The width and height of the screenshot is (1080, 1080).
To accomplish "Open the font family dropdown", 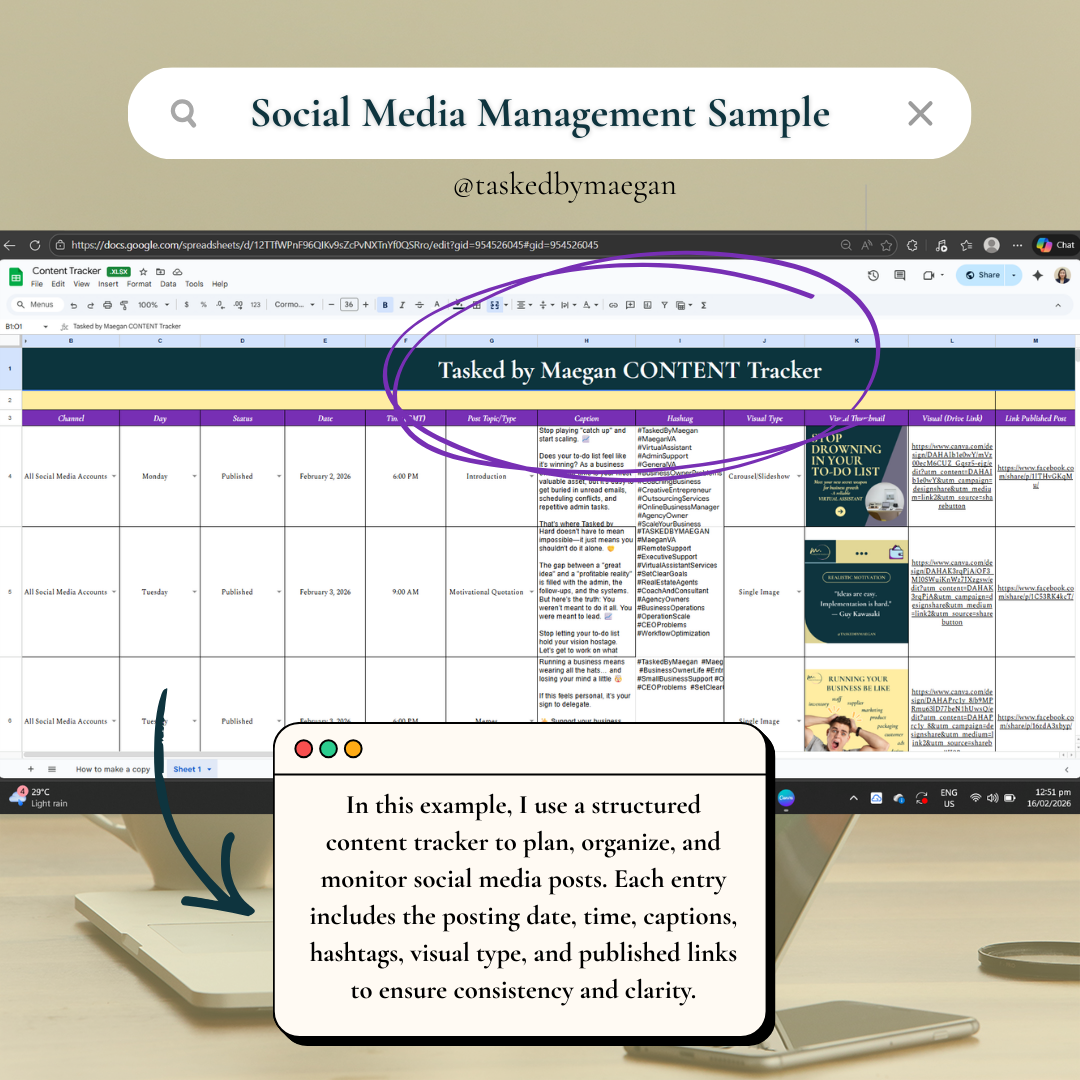I will [x=295, y=305].
